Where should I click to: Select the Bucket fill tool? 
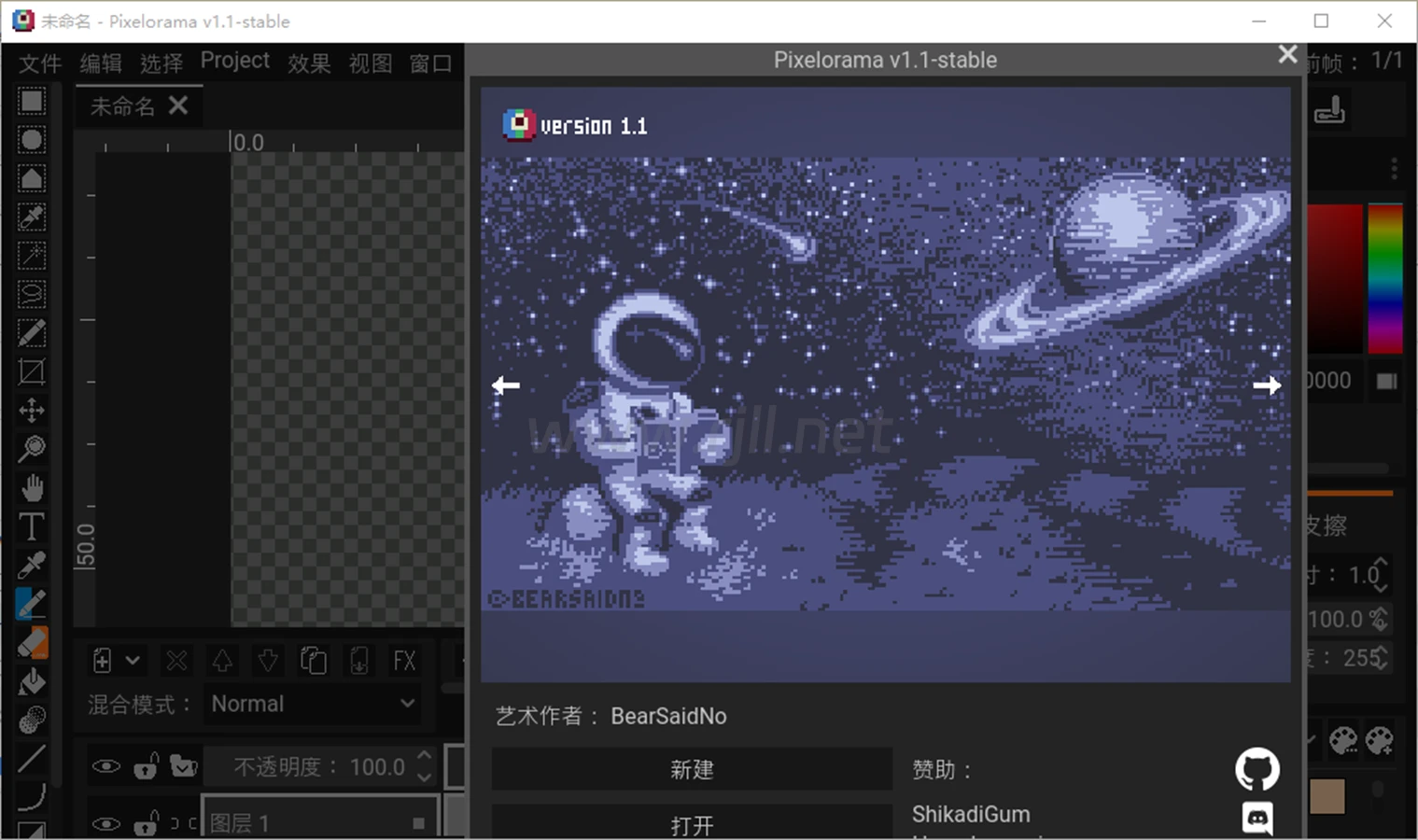pos(32,681)
